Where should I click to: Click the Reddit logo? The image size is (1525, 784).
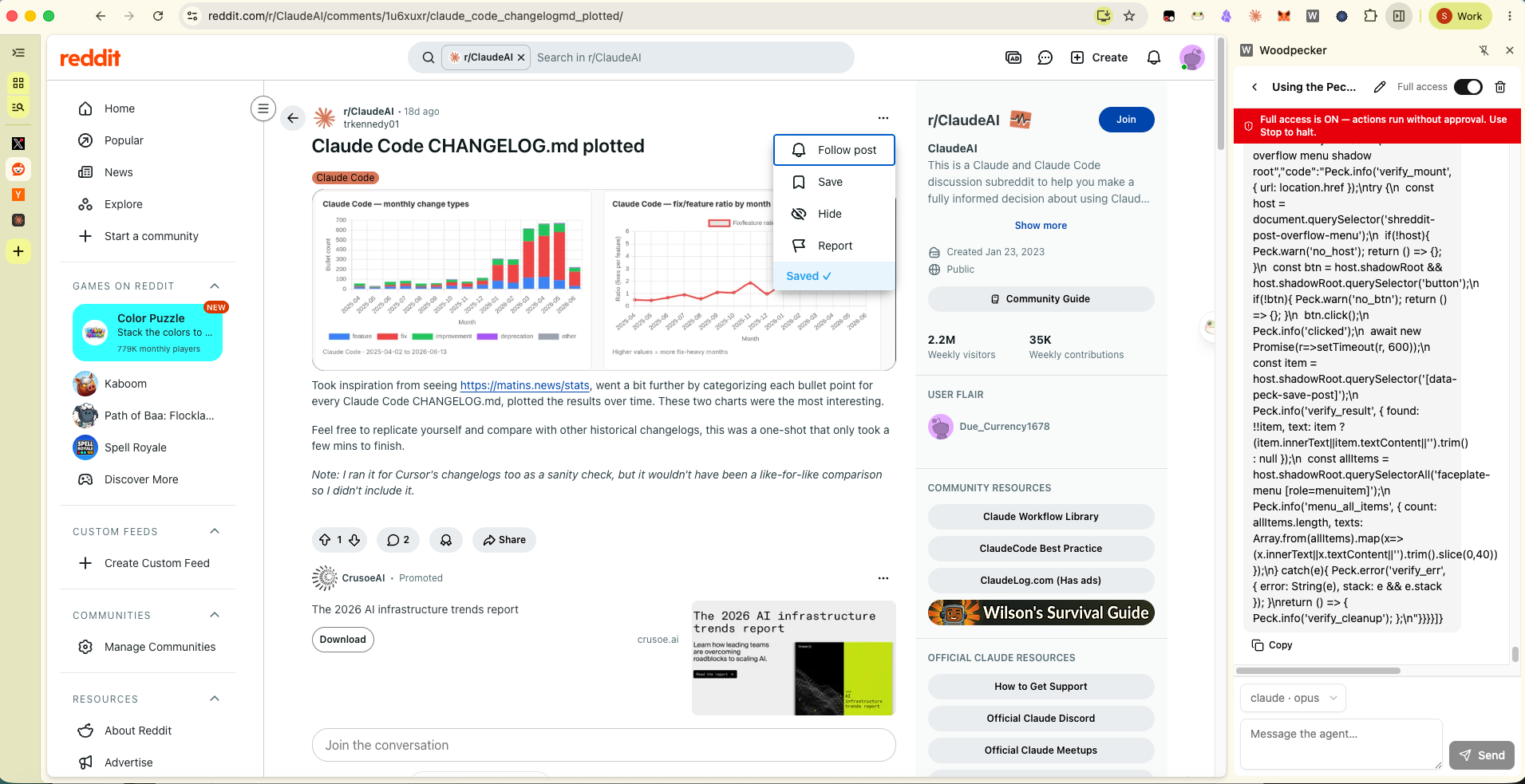tap(90, 57)
